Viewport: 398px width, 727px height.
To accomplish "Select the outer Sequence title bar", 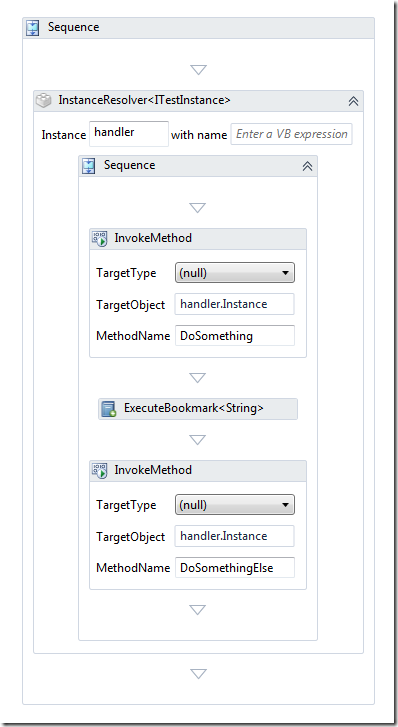I will 199,28.
